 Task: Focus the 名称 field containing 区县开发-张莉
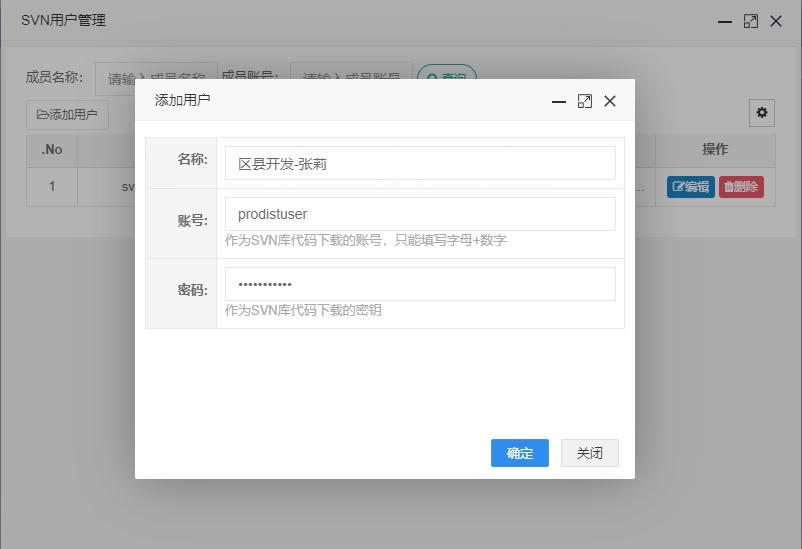pyautogui.click(x=420, y=164)
